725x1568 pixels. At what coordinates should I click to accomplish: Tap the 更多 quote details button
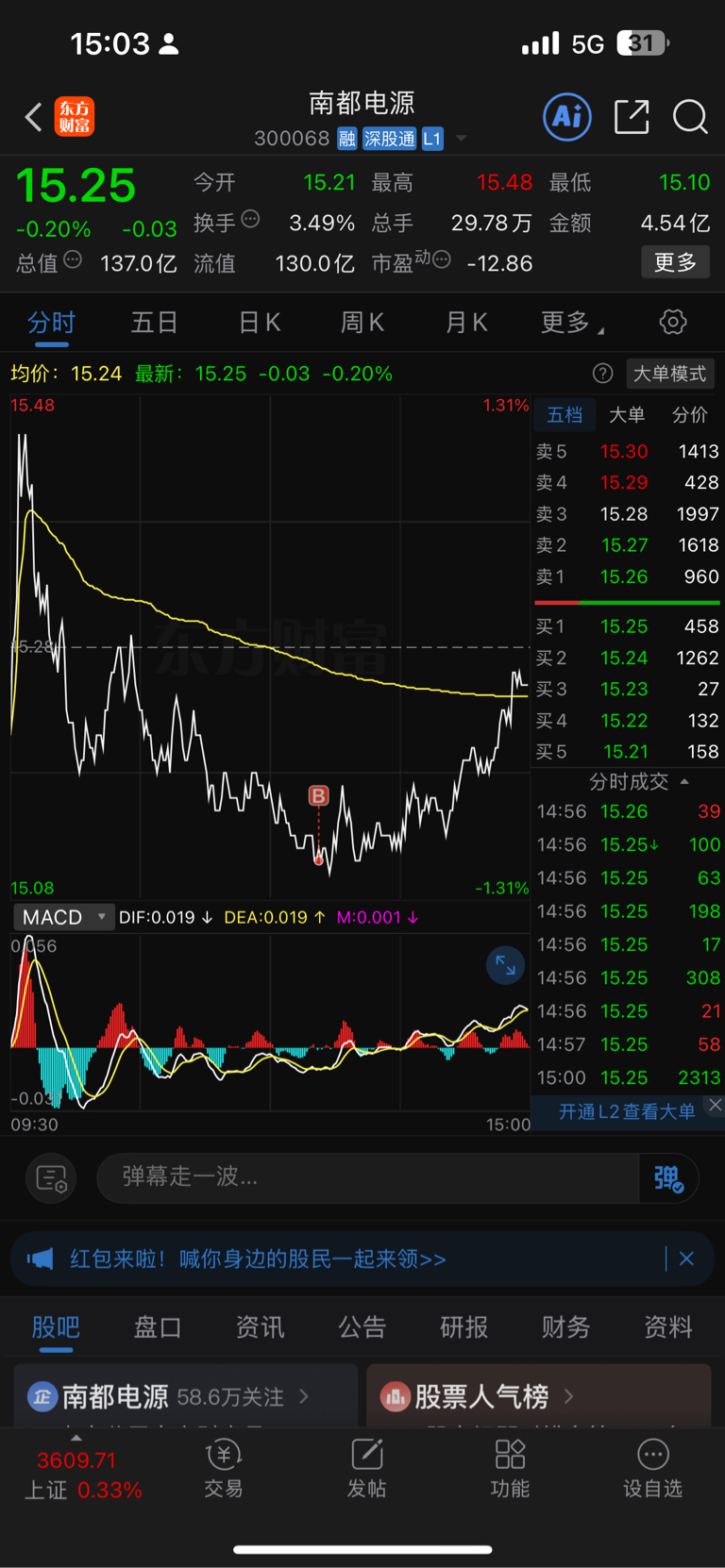click(676, 262)
